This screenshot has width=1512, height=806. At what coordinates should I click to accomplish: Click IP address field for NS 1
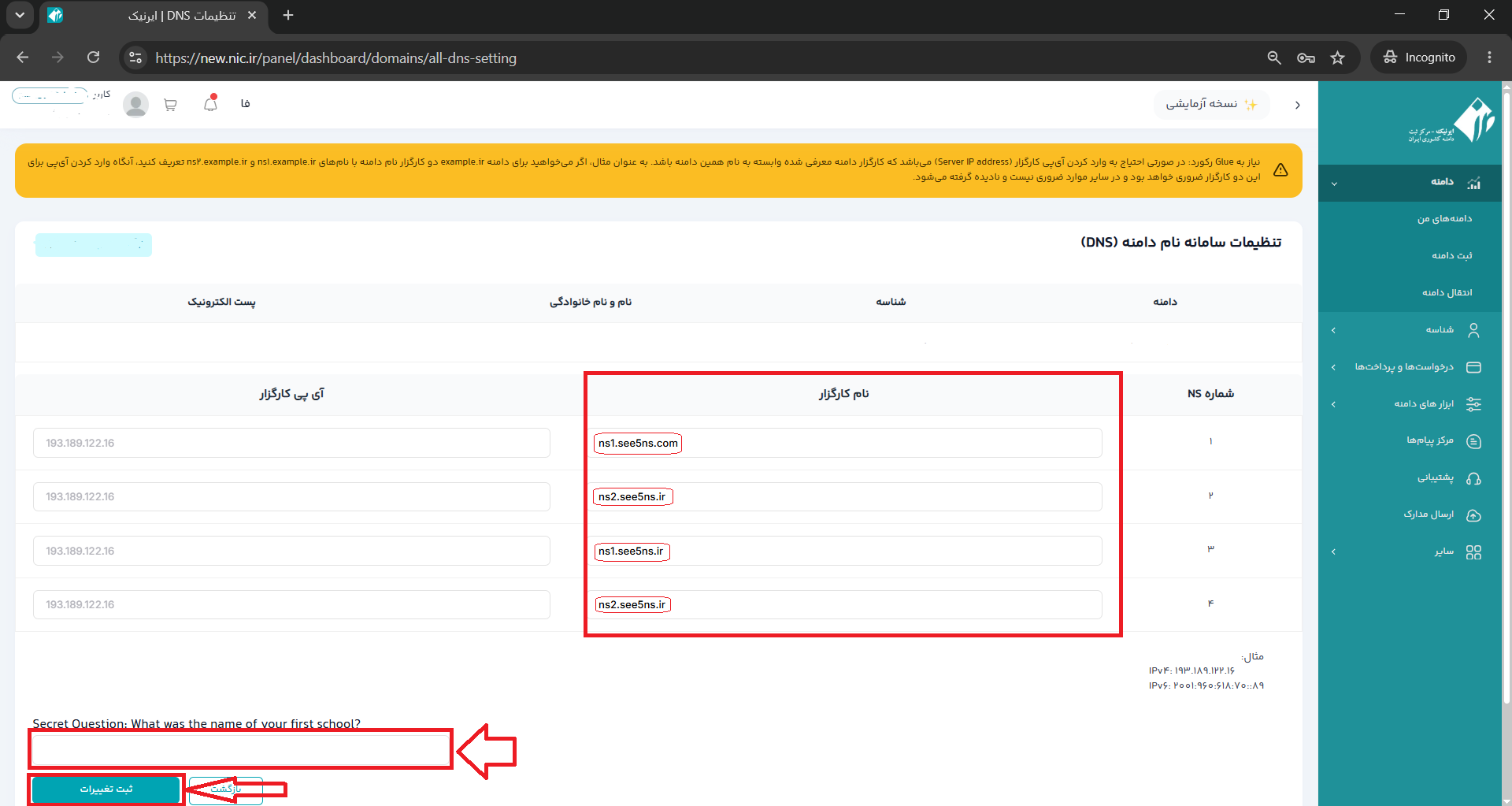point(291,443)
